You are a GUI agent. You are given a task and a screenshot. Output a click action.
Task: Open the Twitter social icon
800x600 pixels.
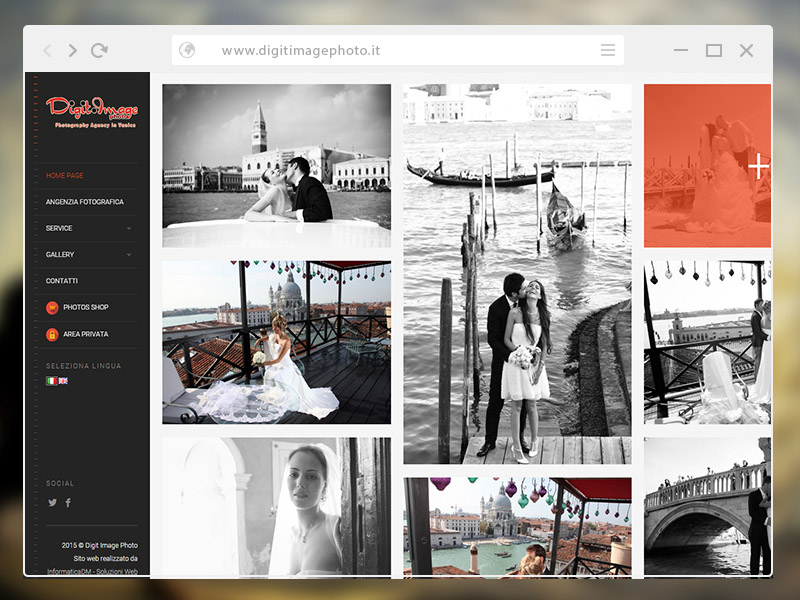(x=52, y=503)
